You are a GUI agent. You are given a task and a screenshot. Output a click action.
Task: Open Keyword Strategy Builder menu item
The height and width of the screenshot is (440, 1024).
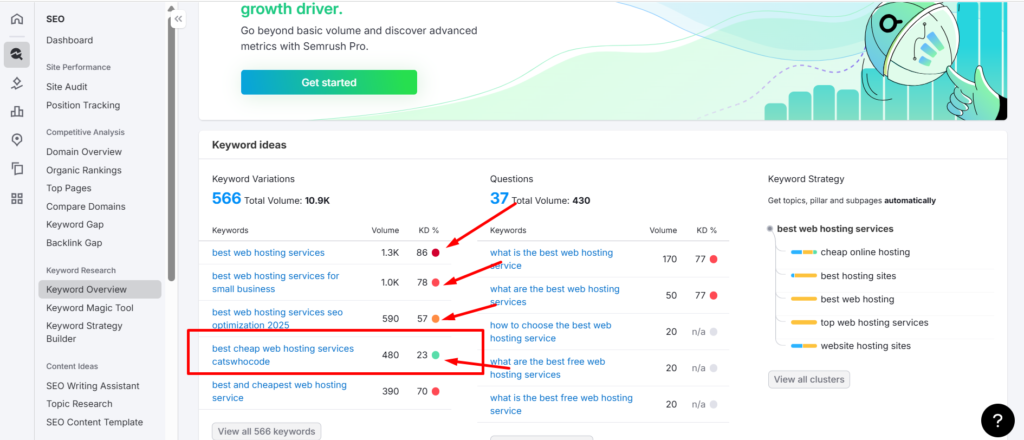click(x=84, y=332)
